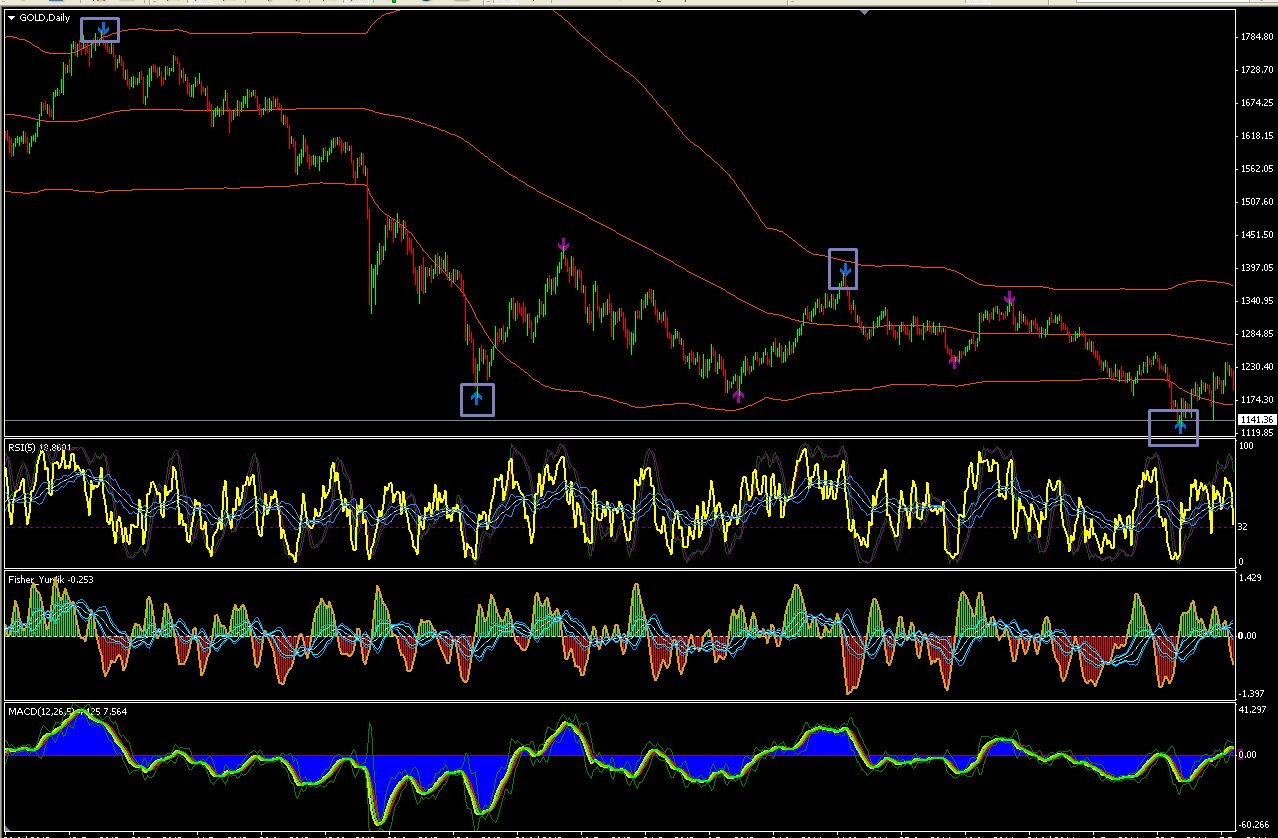Click the Fisher scale value 1.429

pyautogui.click(x=1250, y=578)
